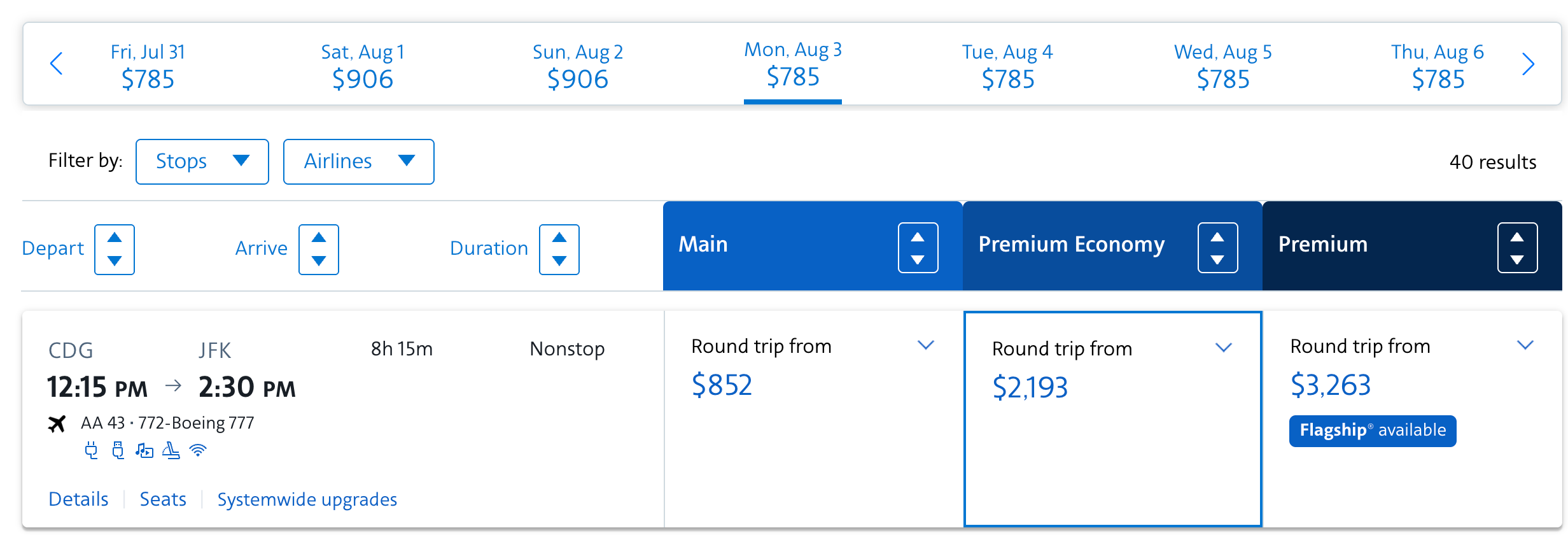Click the airplane icon next to AA 43
Viewport: 1568px width, 535px height.
click(57, 423)
